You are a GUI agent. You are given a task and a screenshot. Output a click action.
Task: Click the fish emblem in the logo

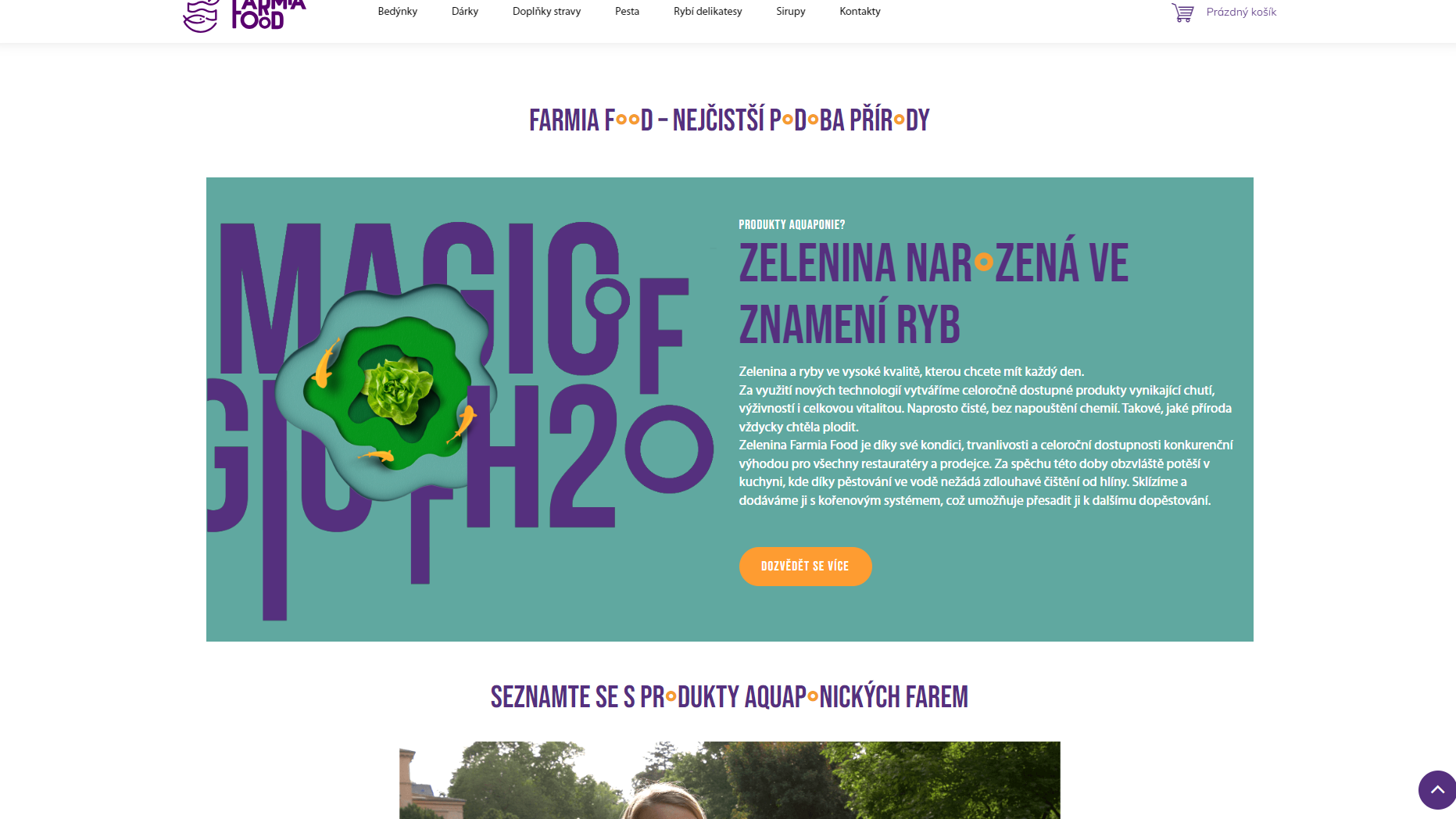pyautogui.click(x=201, y=16)
